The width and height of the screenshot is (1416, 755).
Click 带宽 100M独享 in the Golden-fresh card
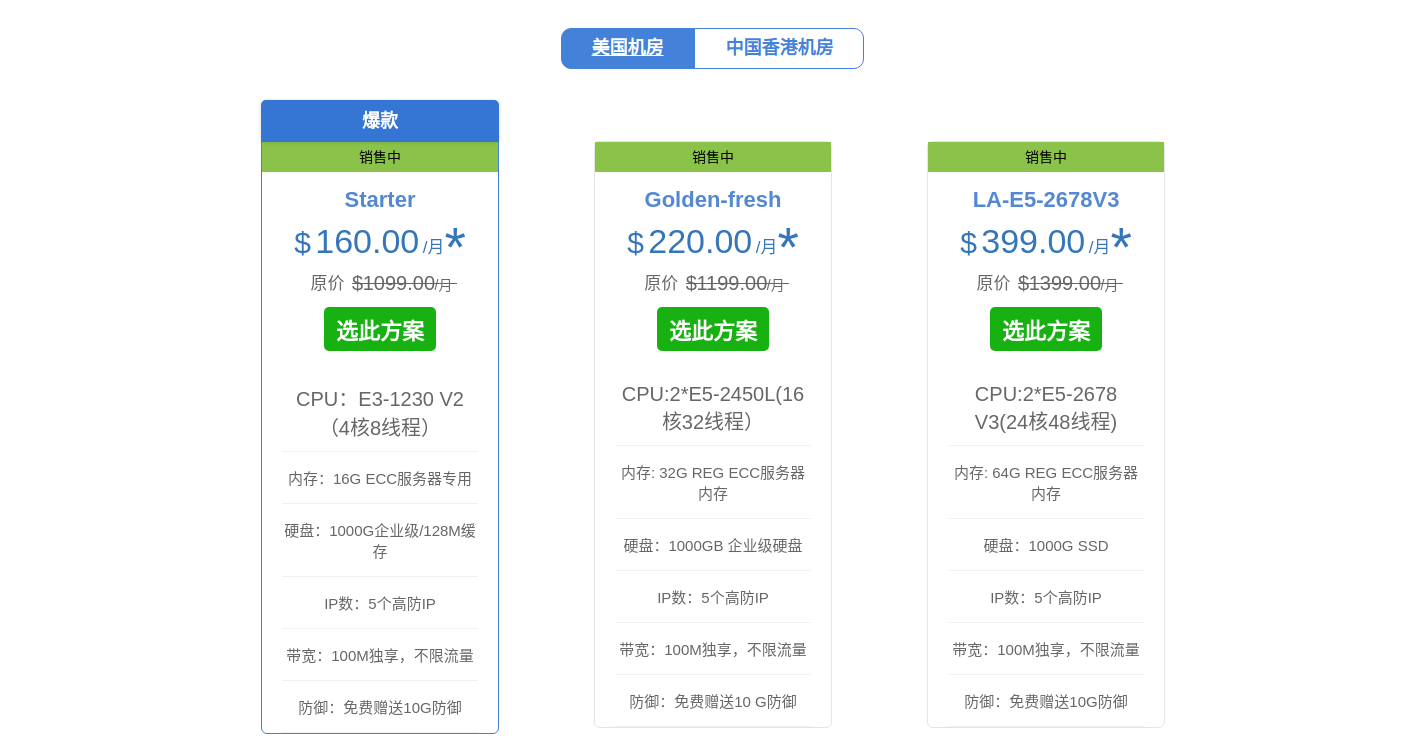coord(713,650)
